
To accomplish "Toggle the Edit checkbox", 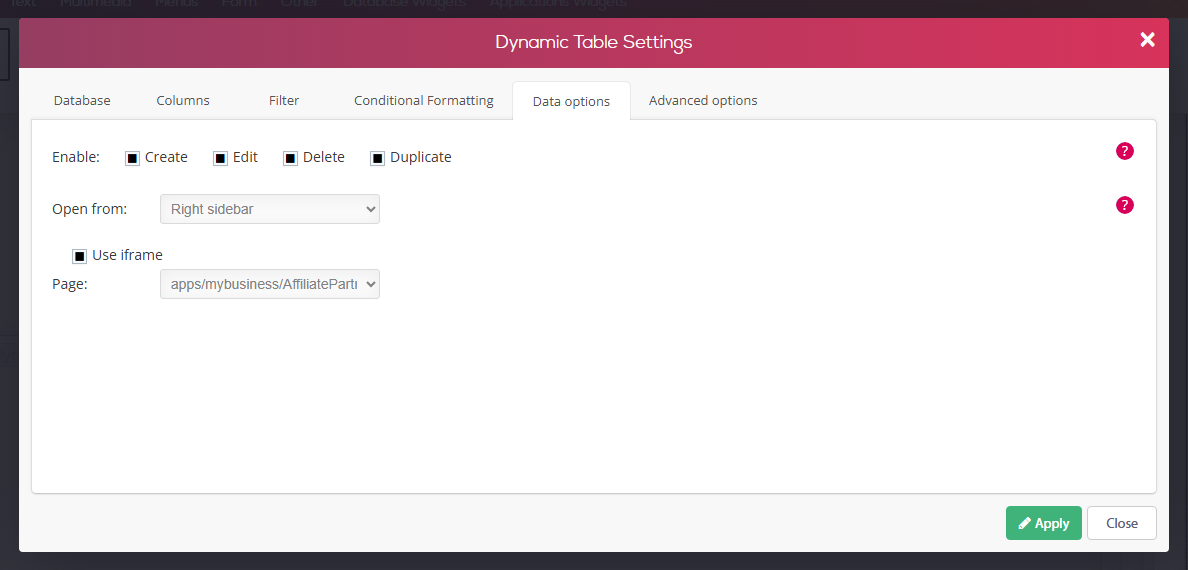I will coord(220,158).
